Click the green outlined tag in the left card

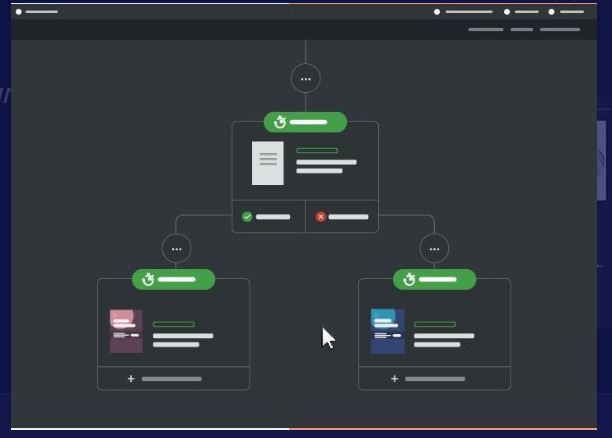pos(174,324)
